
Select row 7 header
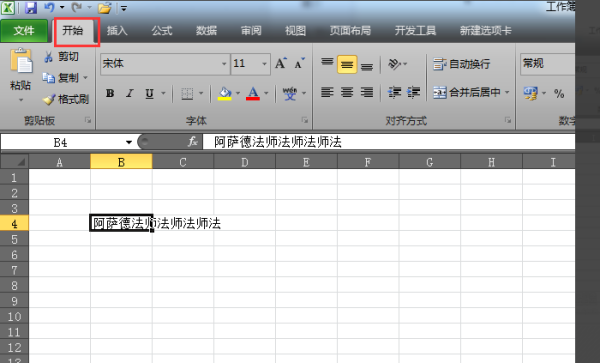[14, 270]
